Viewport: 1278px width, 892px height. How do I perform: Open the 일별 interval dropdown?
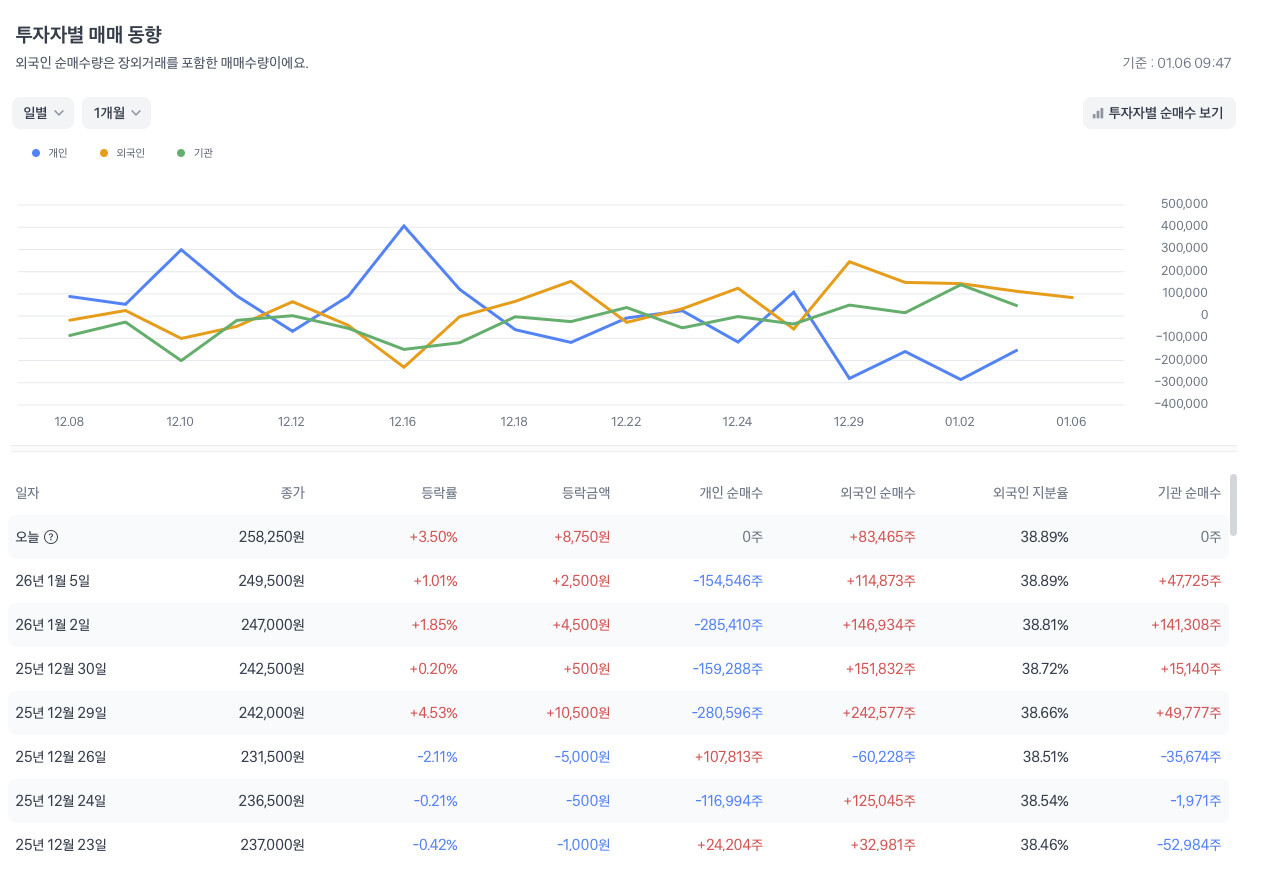43,113
